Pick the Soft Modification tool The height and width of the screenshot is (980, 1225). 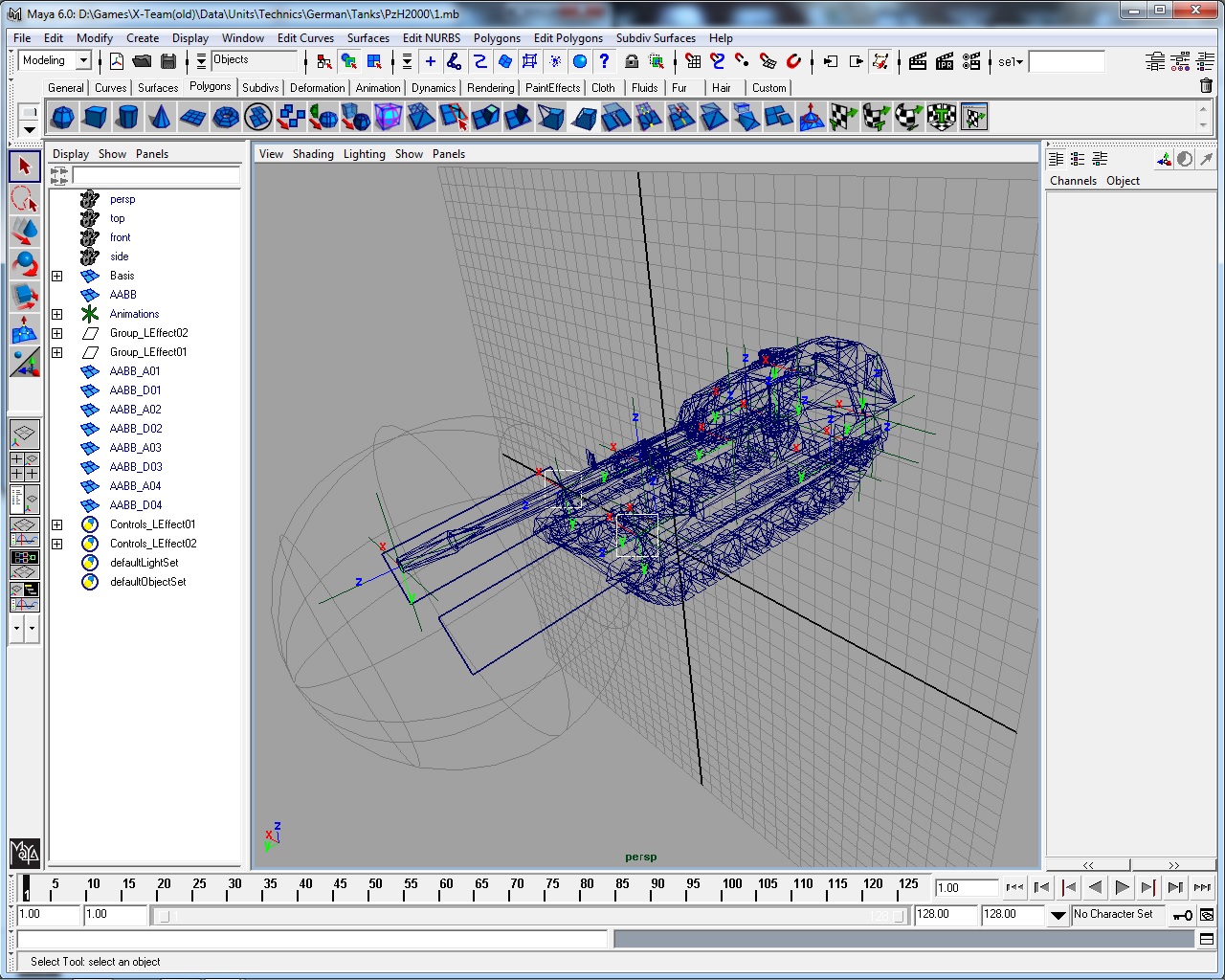(25, 329)
